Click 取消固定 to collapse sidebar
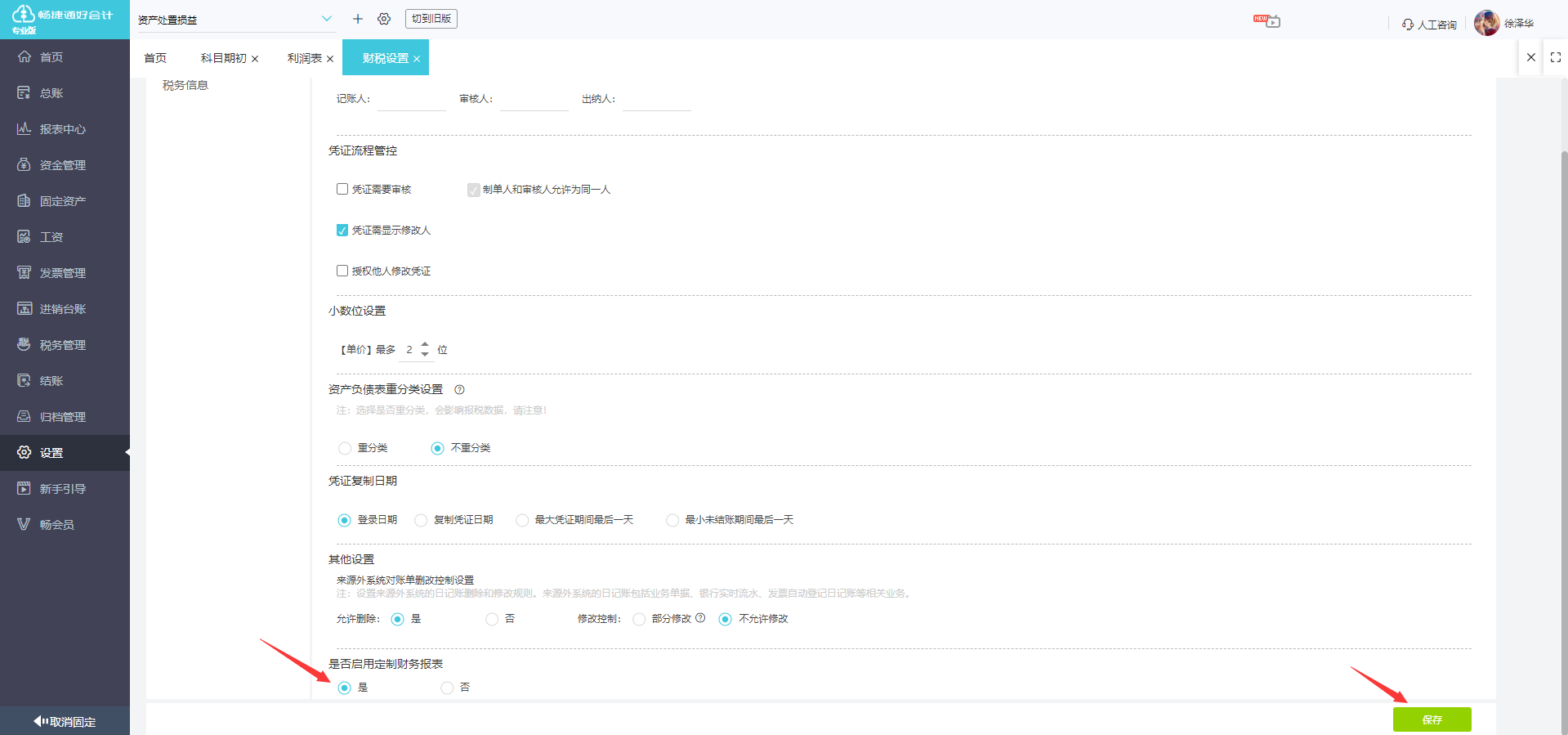1568x735 pixels. (65, 721)
